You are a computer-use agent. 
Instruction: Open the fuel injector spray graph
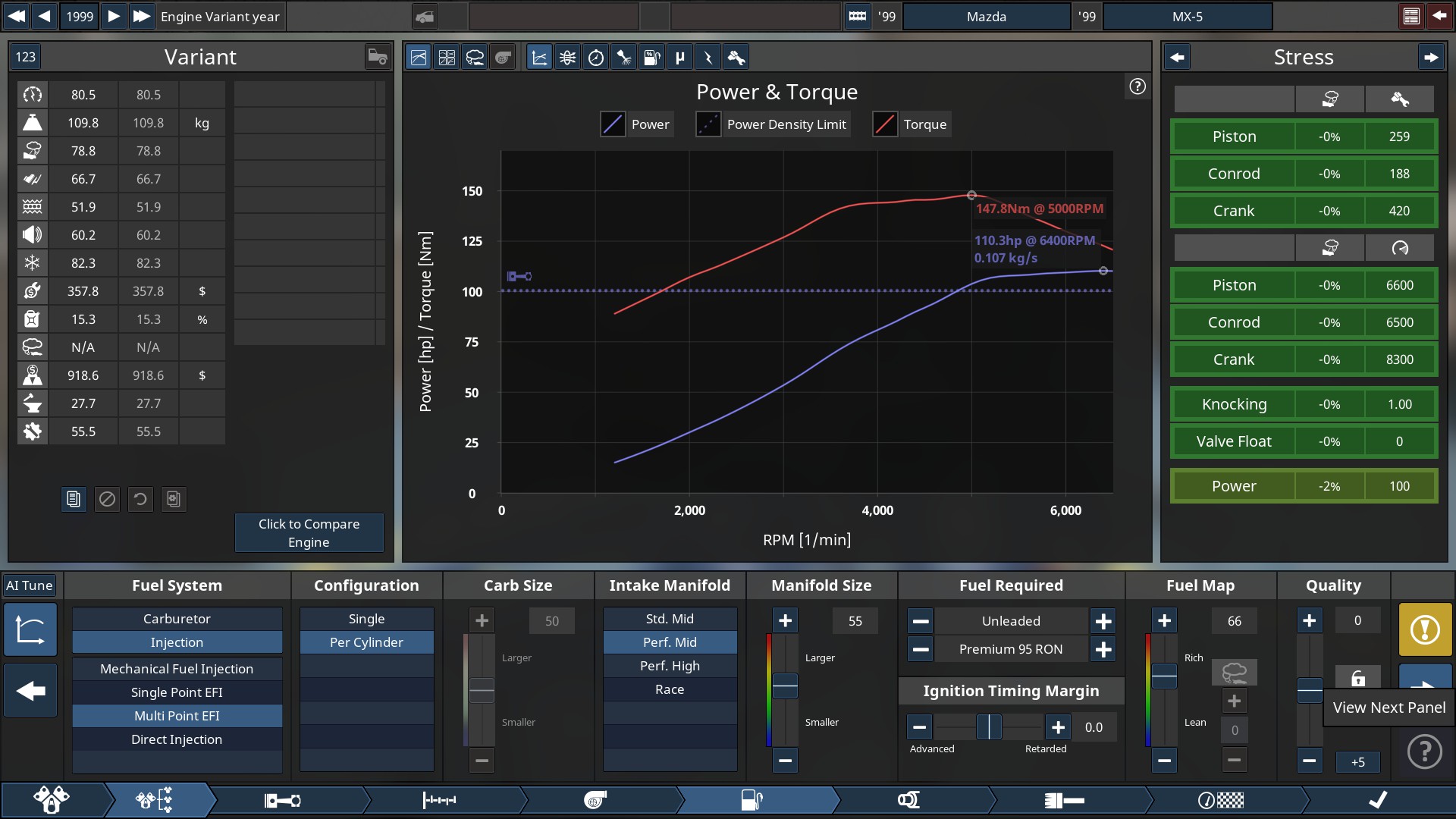623,57
